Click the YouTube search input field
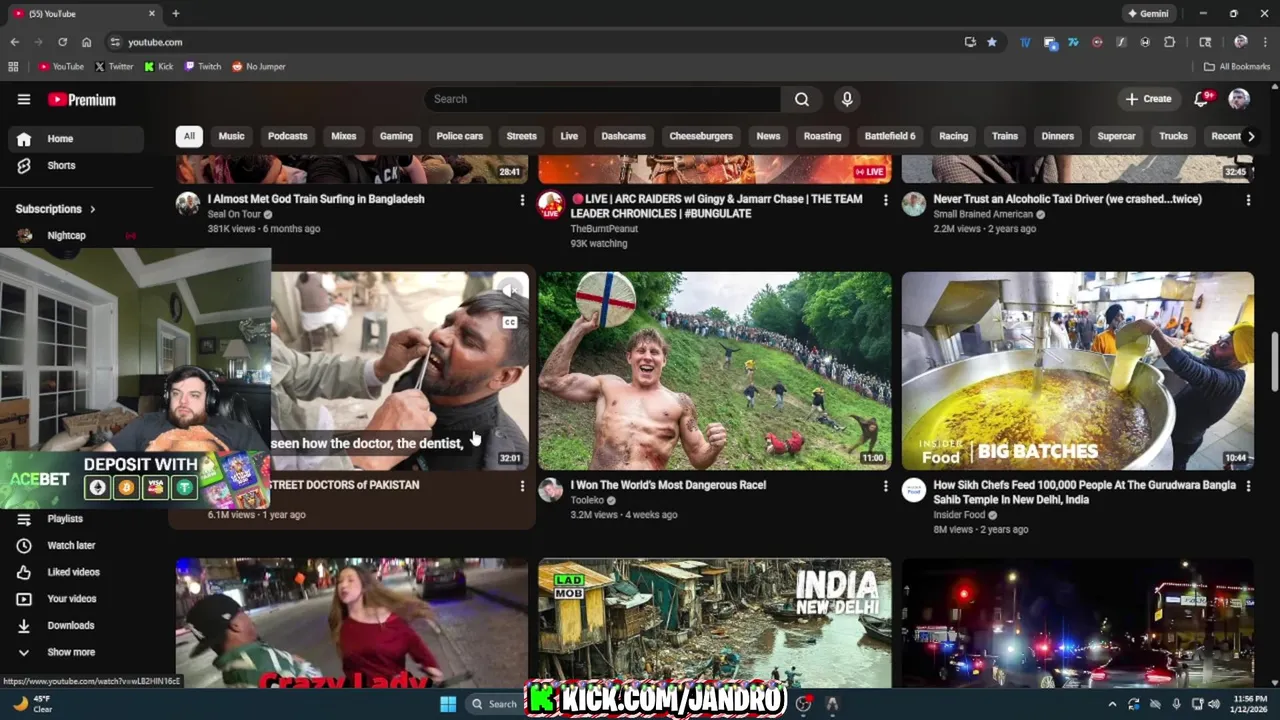The width and height of the screenshot is (1280, 720). click(x=602, y=99)
